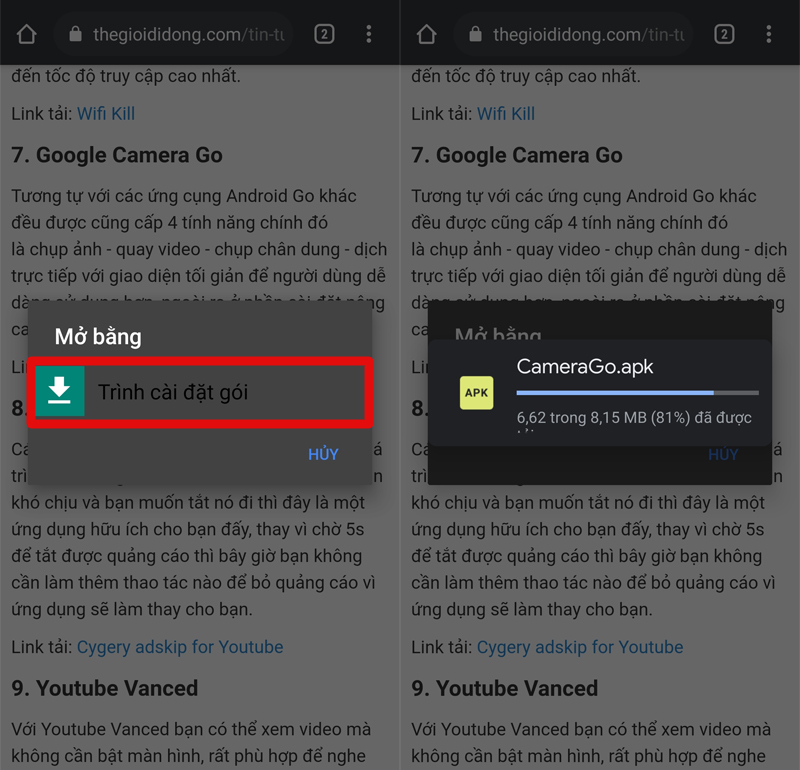800x770 pixels.
Task: Tap left heading 7. Google Camera Go
Action: (117, 155)
